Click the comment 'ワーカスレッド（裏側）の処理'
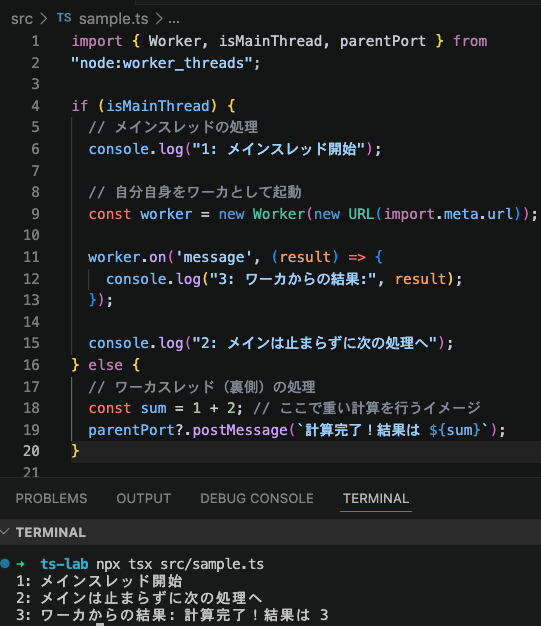 pyautogui.click(x=215, y=387)
